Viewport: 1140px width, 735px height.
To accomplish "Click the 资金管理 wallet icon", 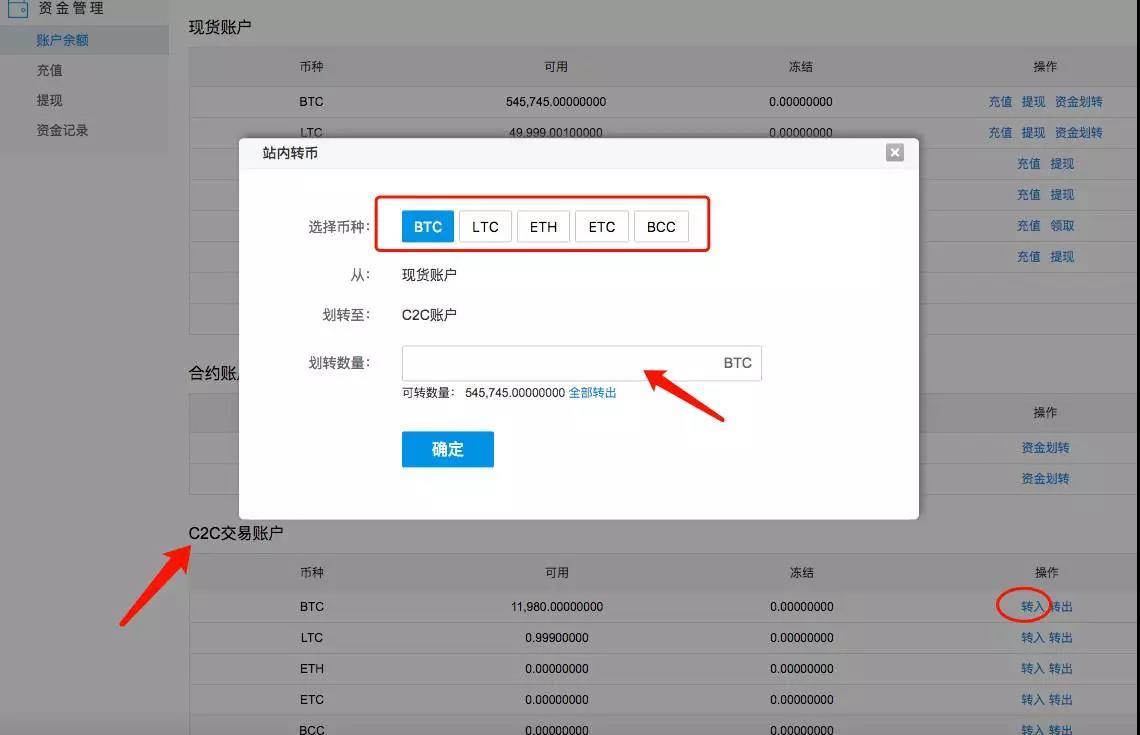I will point(18,9).
